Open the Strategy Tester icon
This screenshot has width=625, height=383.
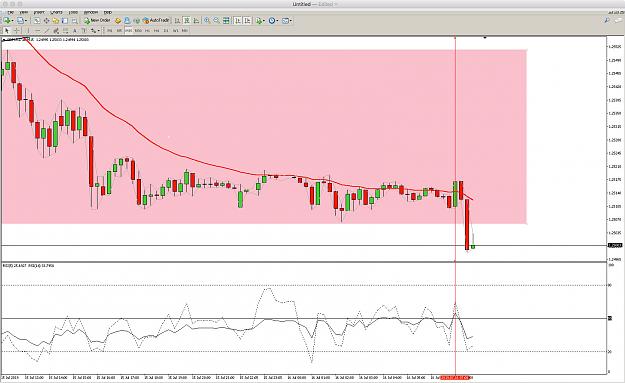(75, 20)
